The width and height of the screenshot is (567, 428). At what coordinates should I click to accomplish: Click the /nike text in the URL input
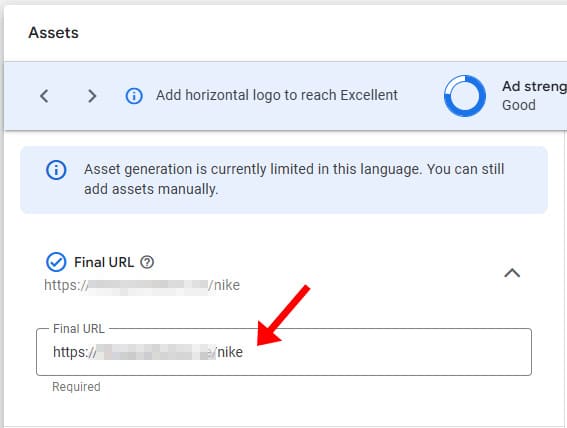pyautogui.click(x=229, y=352)
